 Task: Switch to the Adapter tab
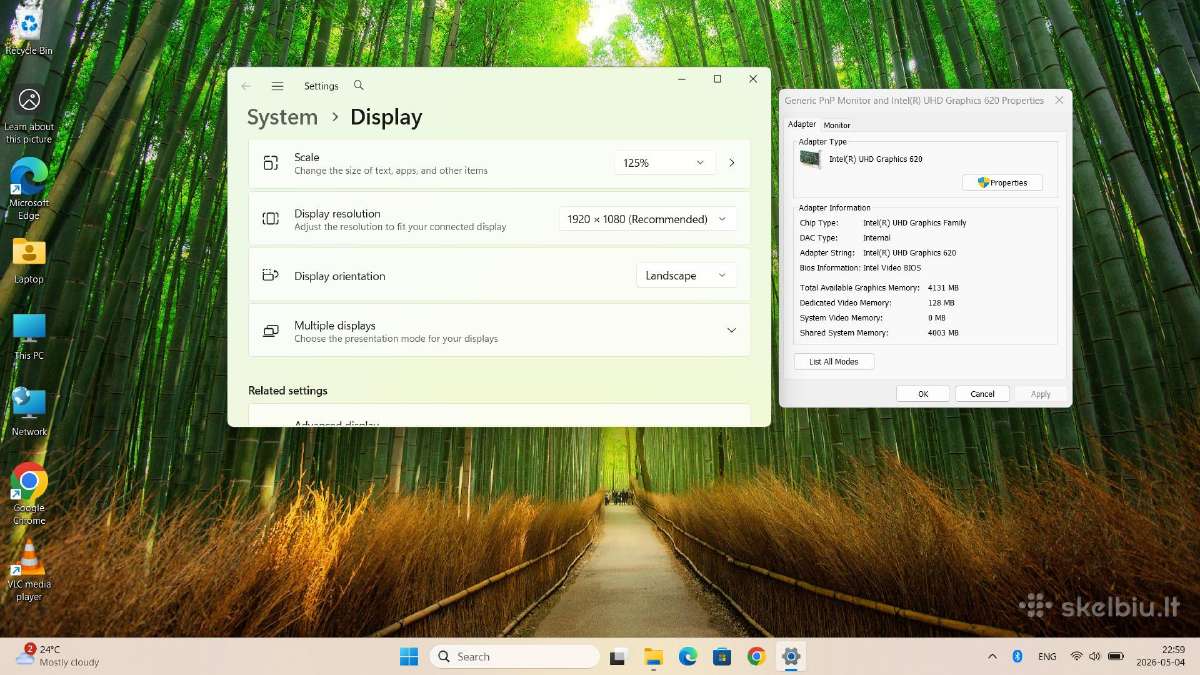coord(802,124)
